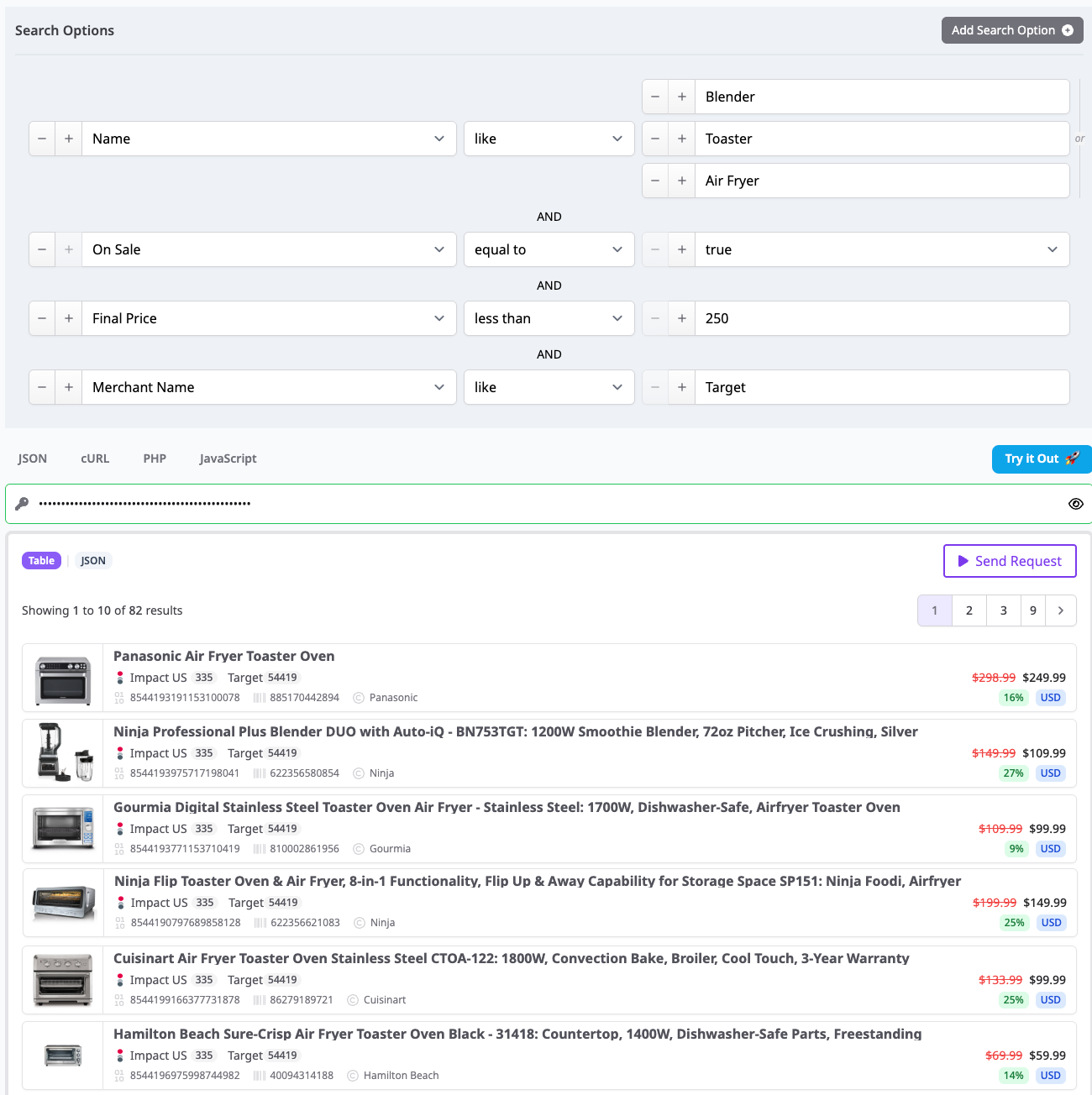Viewport: 1092px width, 1095px height.
Task: Click the Ninja Professional Plus Blender DUO title
Action: pos(516,731)
